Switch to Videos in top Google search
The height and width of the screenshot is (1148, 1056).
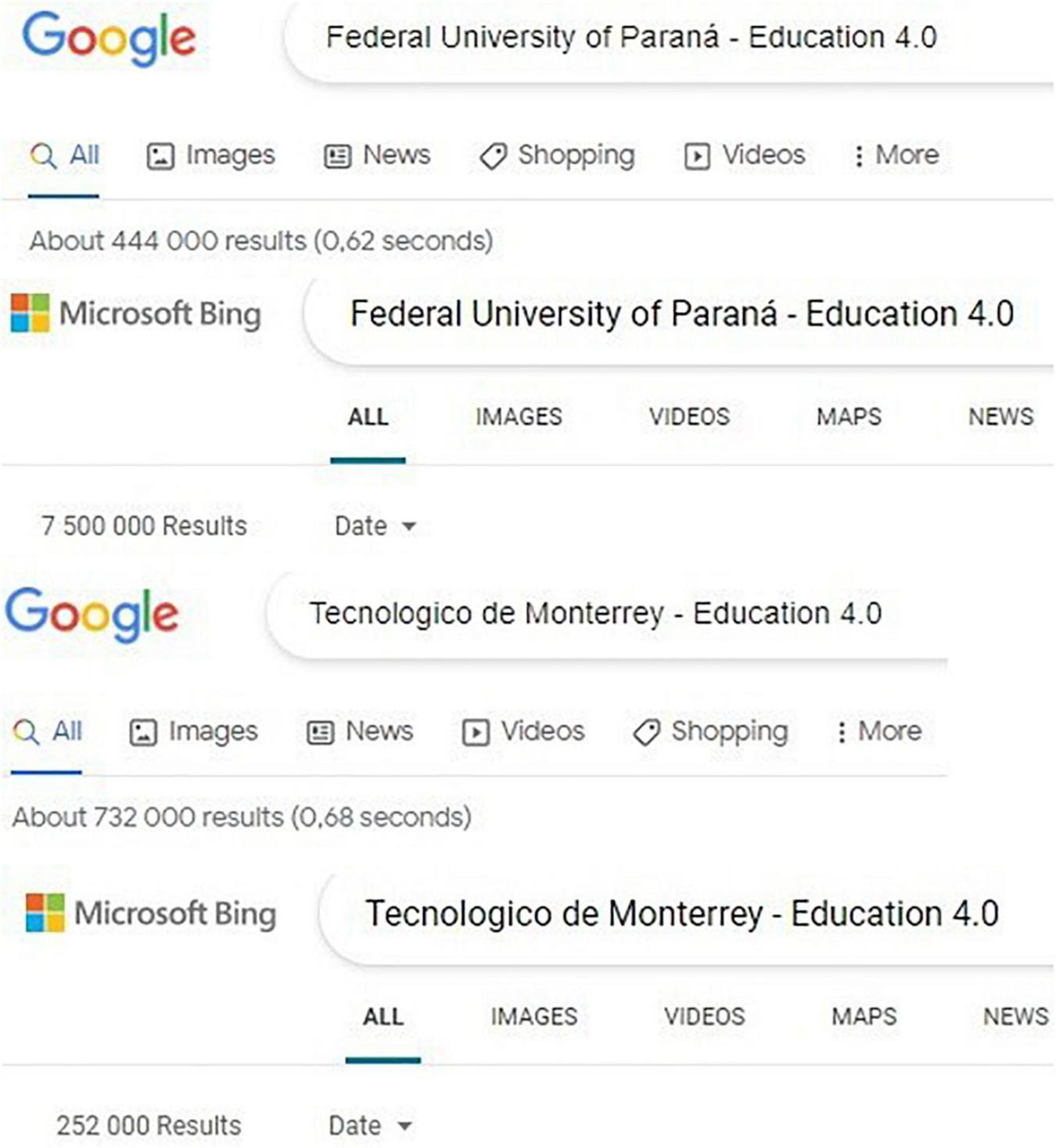745,156
